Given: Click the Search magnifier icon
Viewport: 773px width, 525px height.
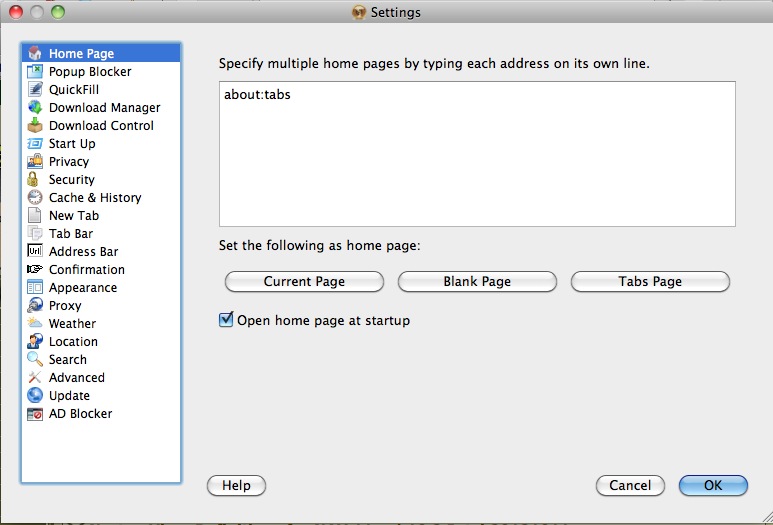Looking at the screenshot, I should (x=34, y=360).
